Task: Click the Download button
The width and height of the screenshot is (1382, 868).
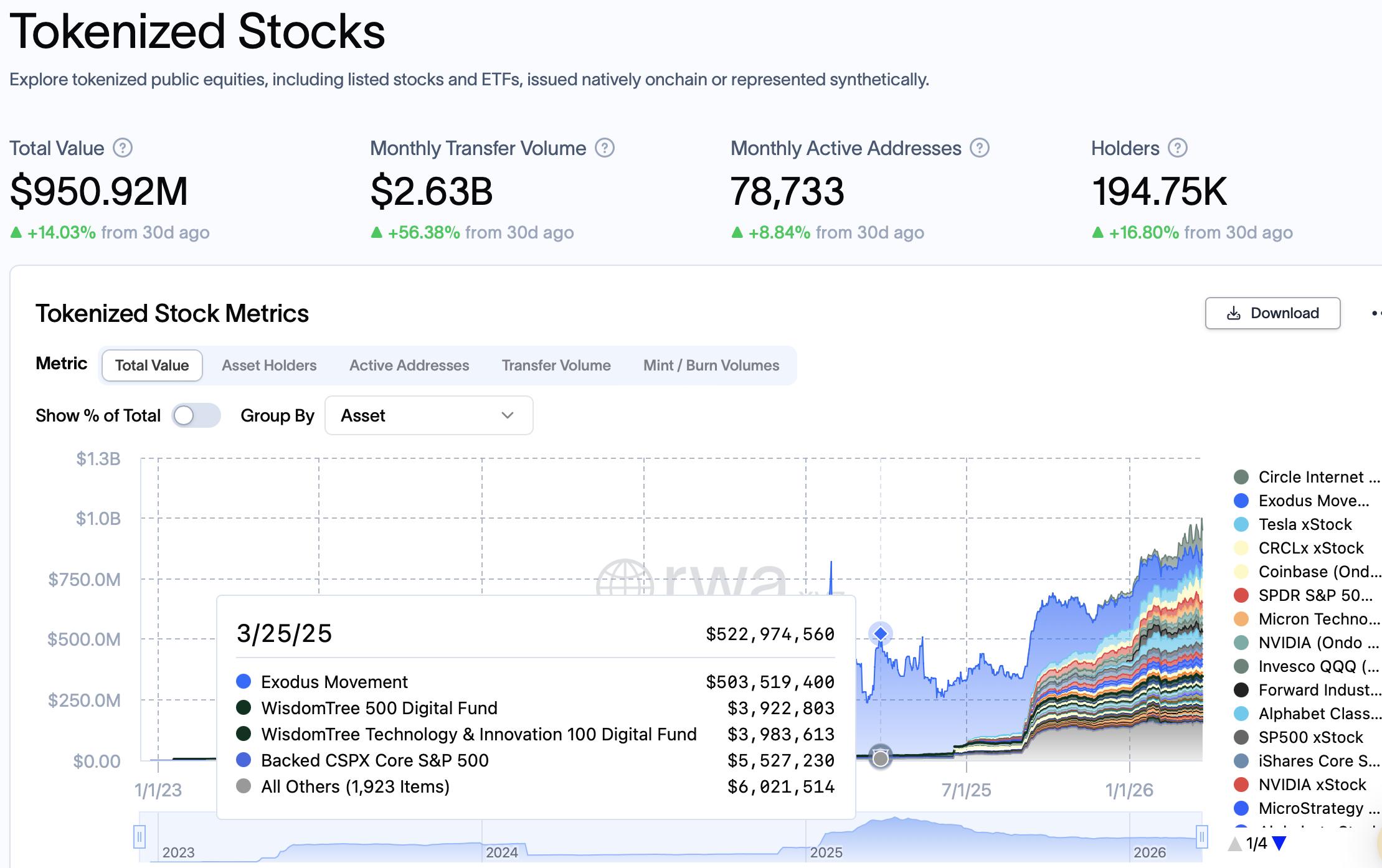Action: coord(1272,313)
